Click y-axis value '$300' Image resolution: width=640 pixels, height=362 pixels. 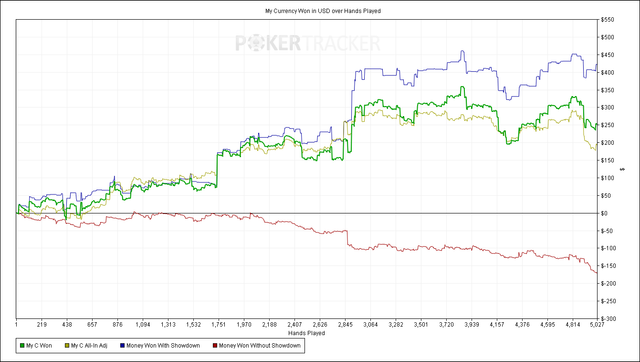607,108
